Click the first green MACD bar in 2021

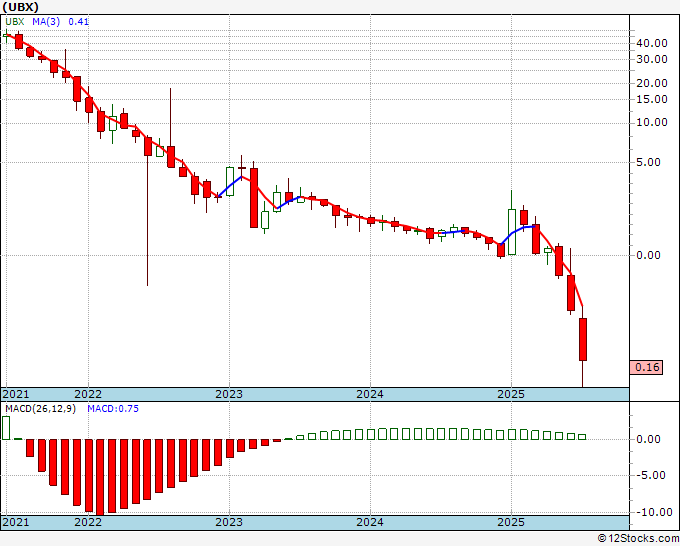click(6, 428)
